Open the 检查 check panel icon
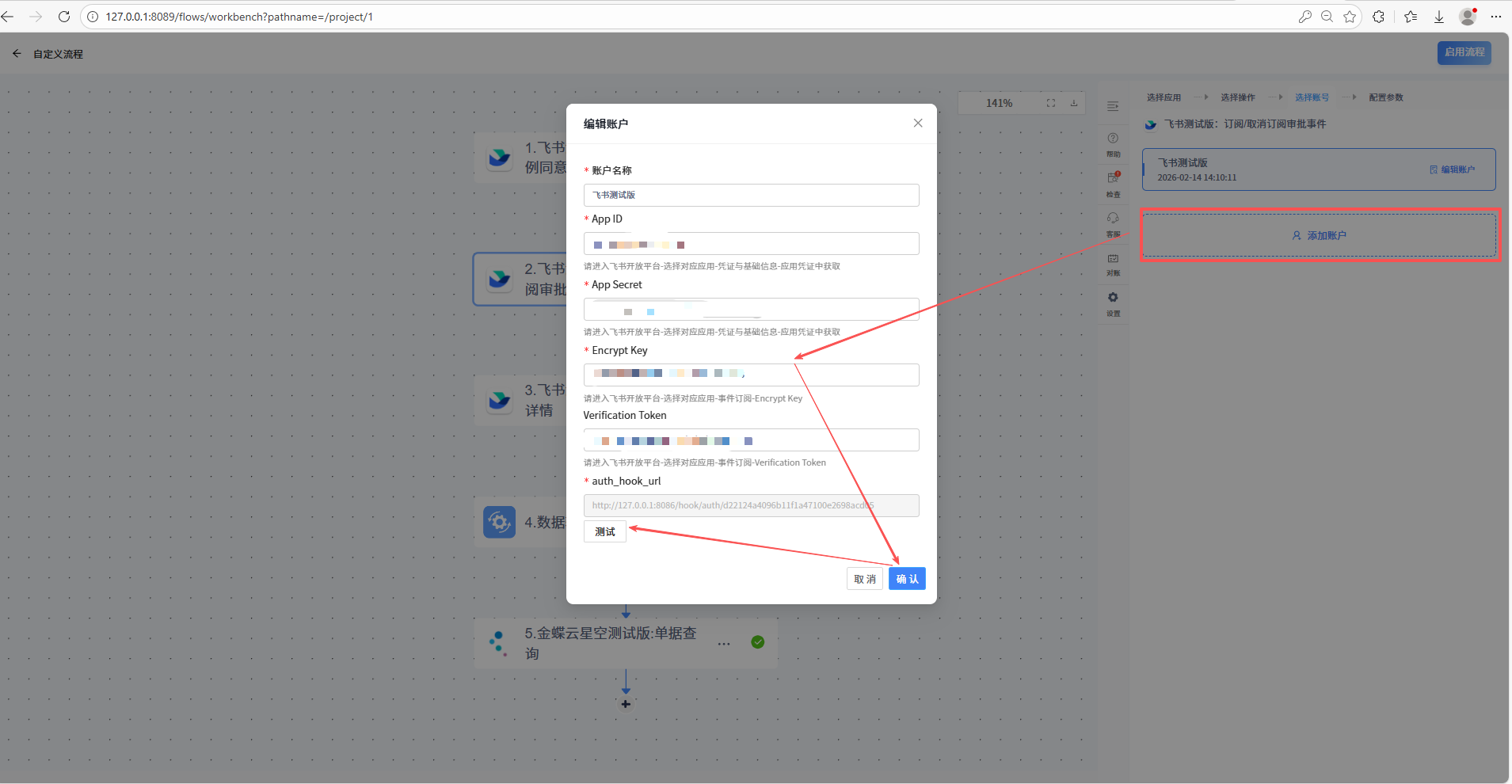The width and height of the screenshot is (1512, 784). (x=1113, y=183)
